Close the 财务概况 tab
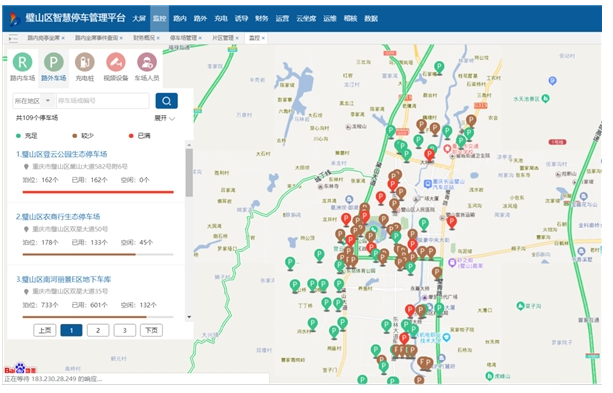This screenshot has width=613, height=393. click(158, 38)
